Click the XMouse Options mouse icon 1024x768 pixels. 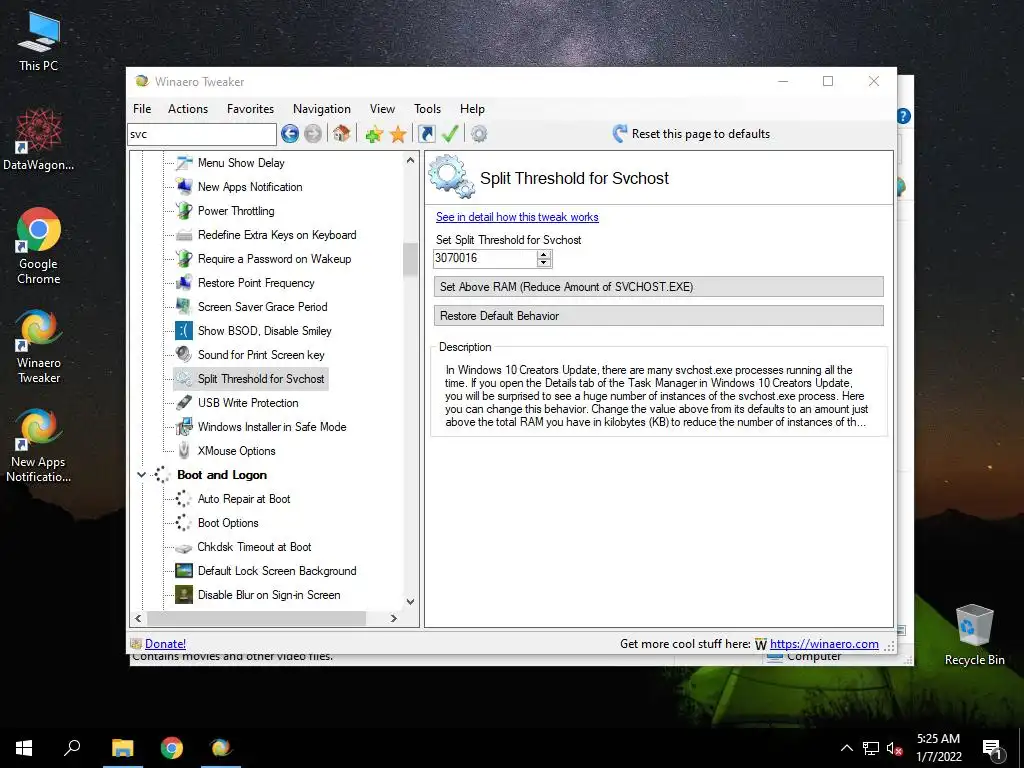tap(184, 451)
